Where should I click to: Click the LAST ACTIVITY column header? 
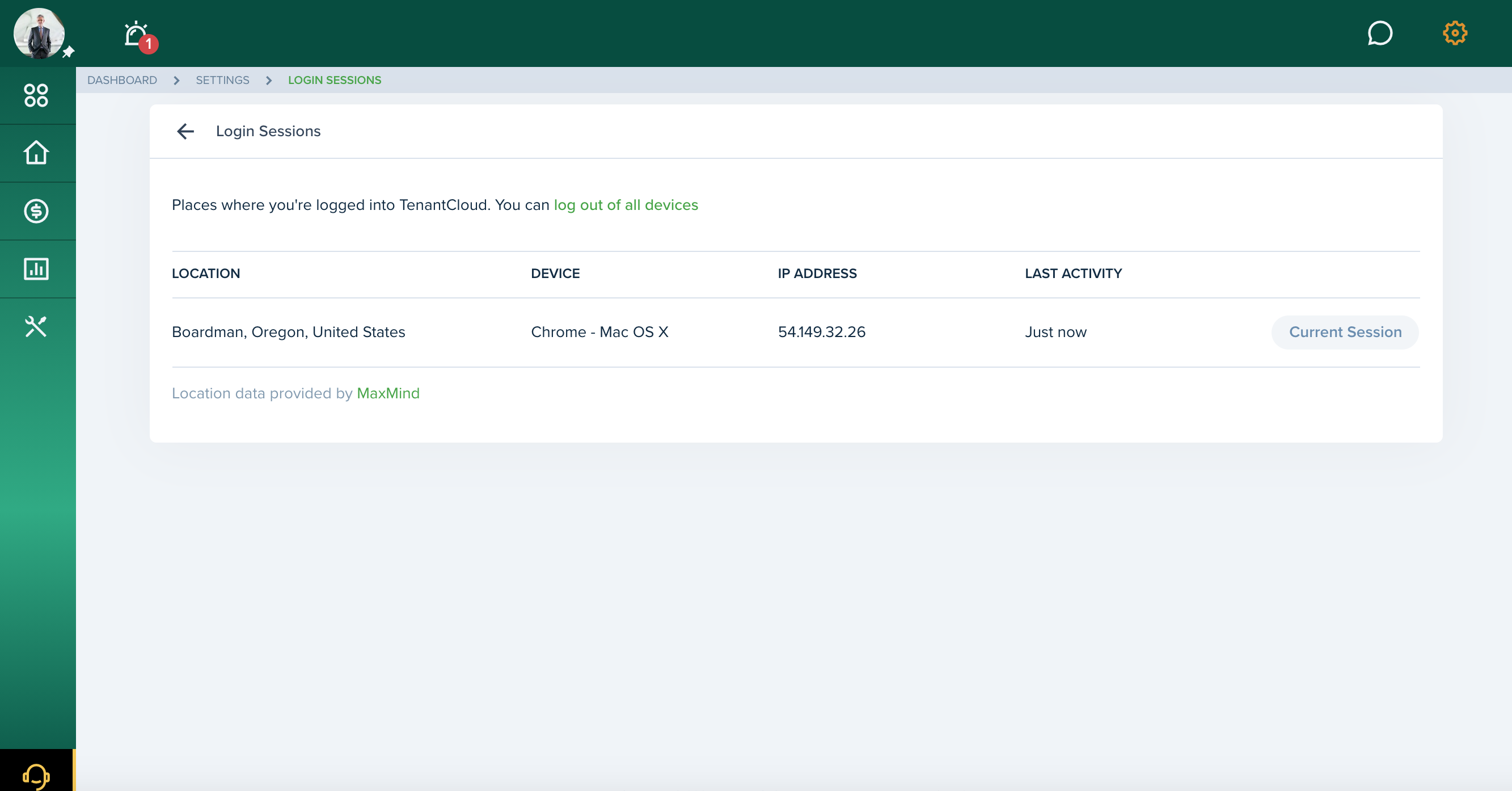(1073, 274)
